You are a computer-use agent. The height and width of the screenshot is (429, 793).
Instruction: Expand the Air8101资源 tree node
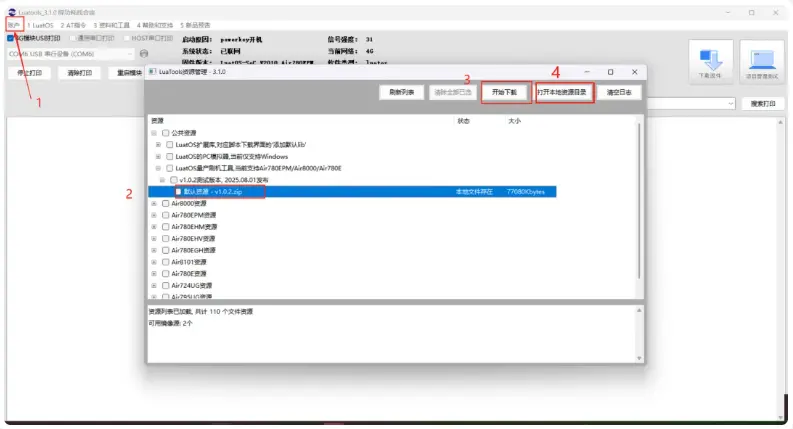click(154, 262)
